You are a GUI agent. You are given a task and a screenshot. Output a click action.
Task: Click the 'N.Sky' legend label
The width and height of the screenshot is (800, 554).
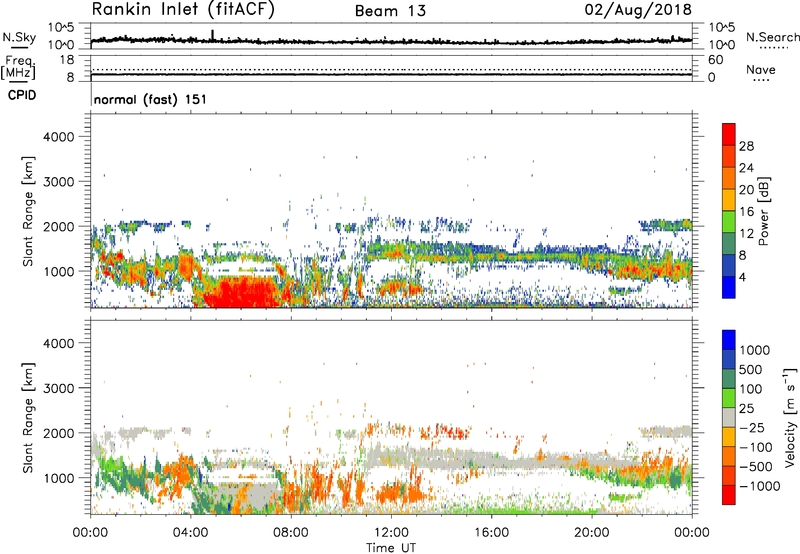pyautogui.click(x=19, y=37)
